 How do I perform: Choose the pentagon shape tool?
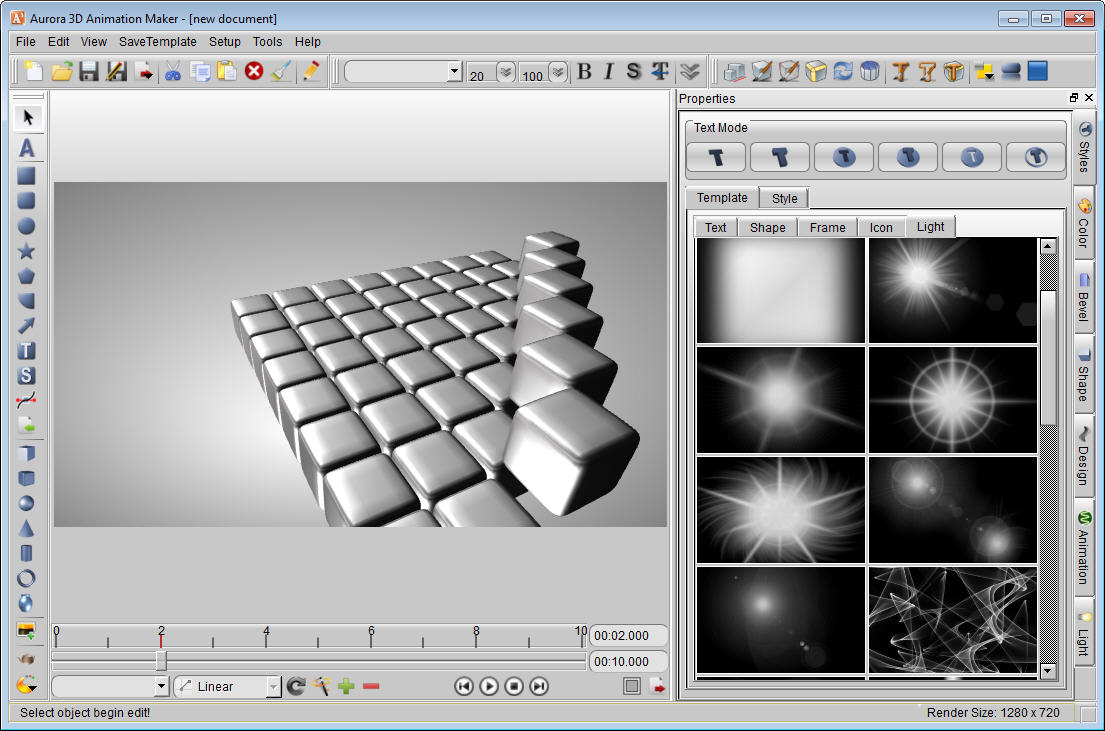tap(27, 276)
